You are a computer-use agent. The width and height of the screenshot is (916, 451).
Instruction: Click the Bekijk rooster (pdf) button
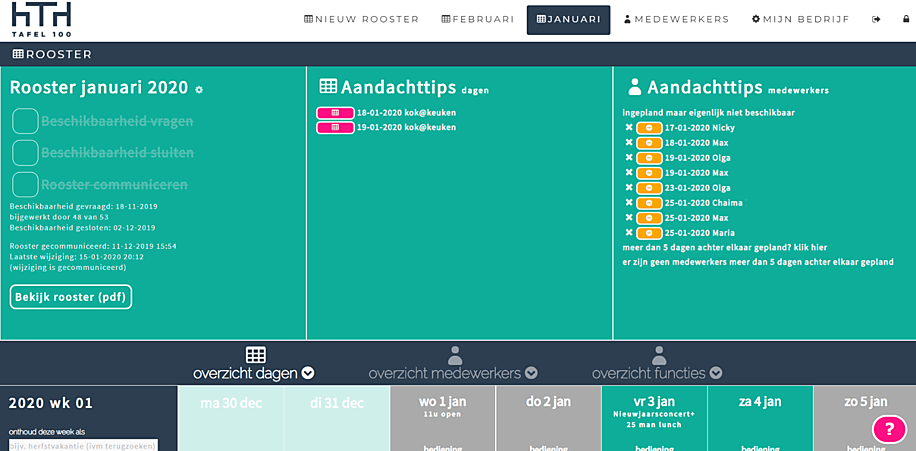click(x=71, y=297)
